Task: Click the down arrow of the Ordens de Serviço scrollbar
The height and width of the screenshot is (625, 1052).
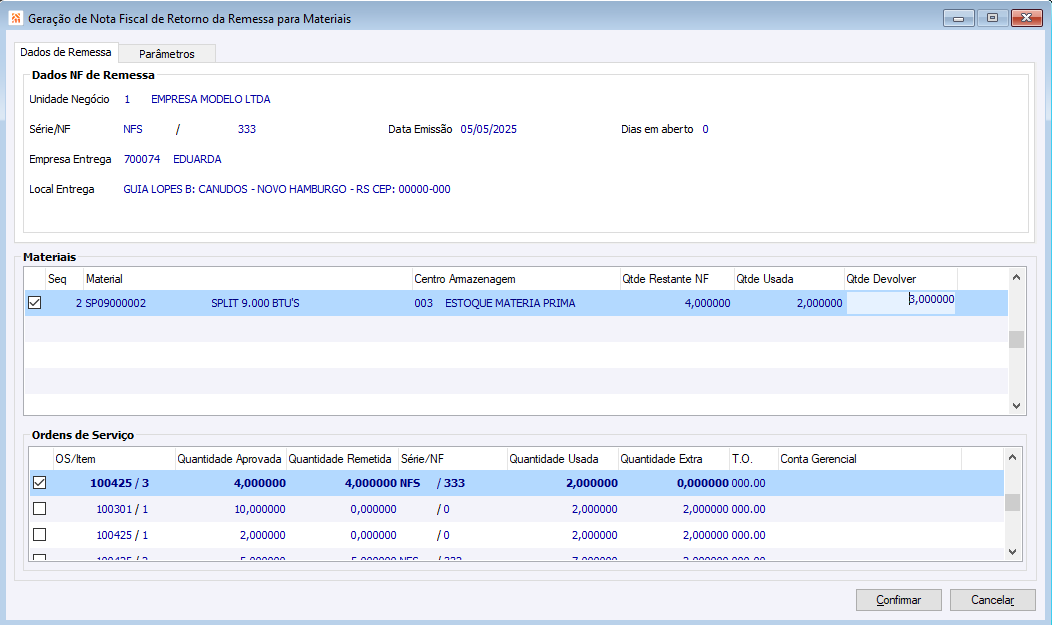Action: [x=1012, y=551]
